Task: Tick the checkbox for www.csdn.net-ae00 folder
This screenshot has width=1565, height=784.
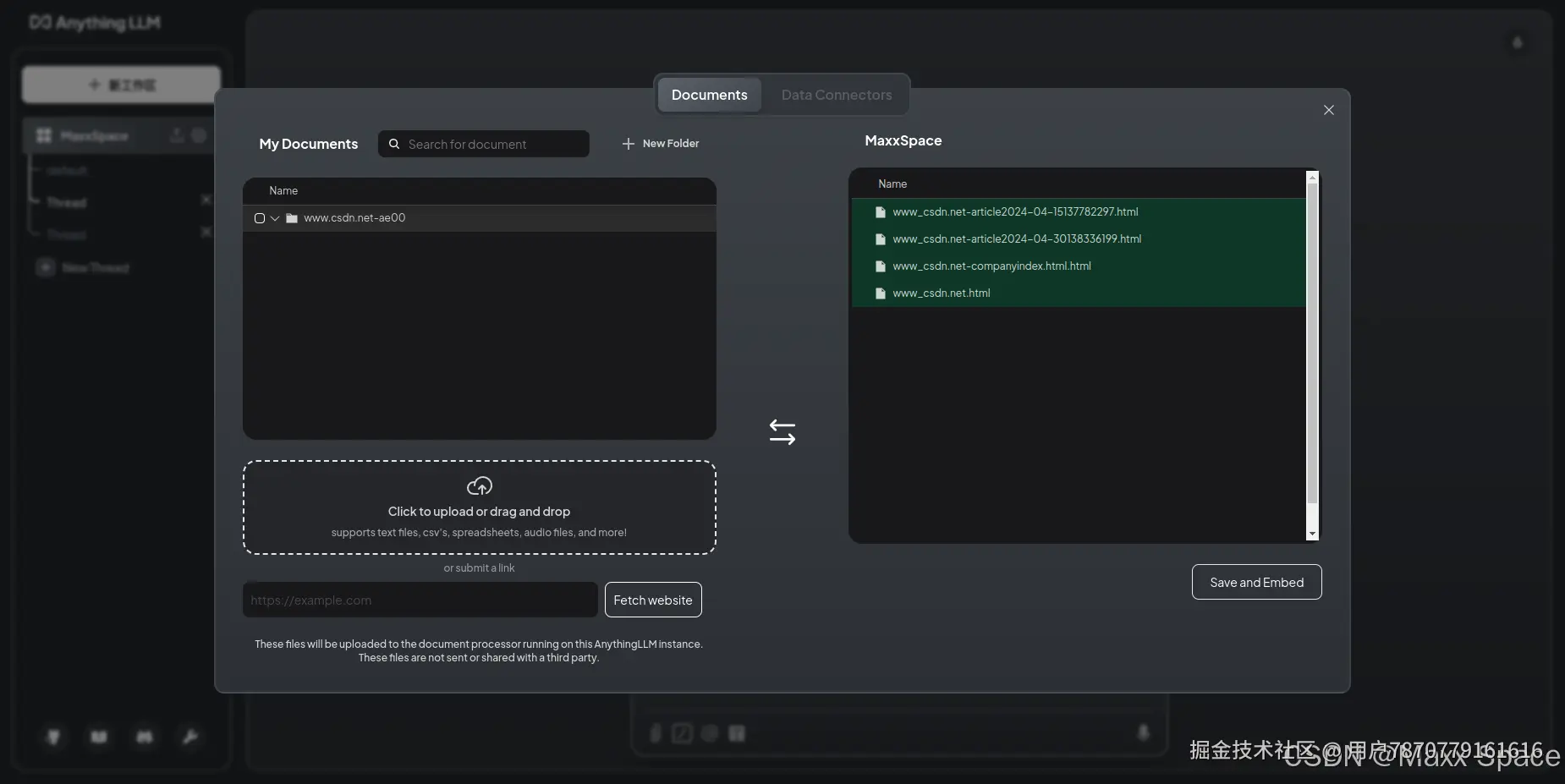Action: click(x=260, y=218)
